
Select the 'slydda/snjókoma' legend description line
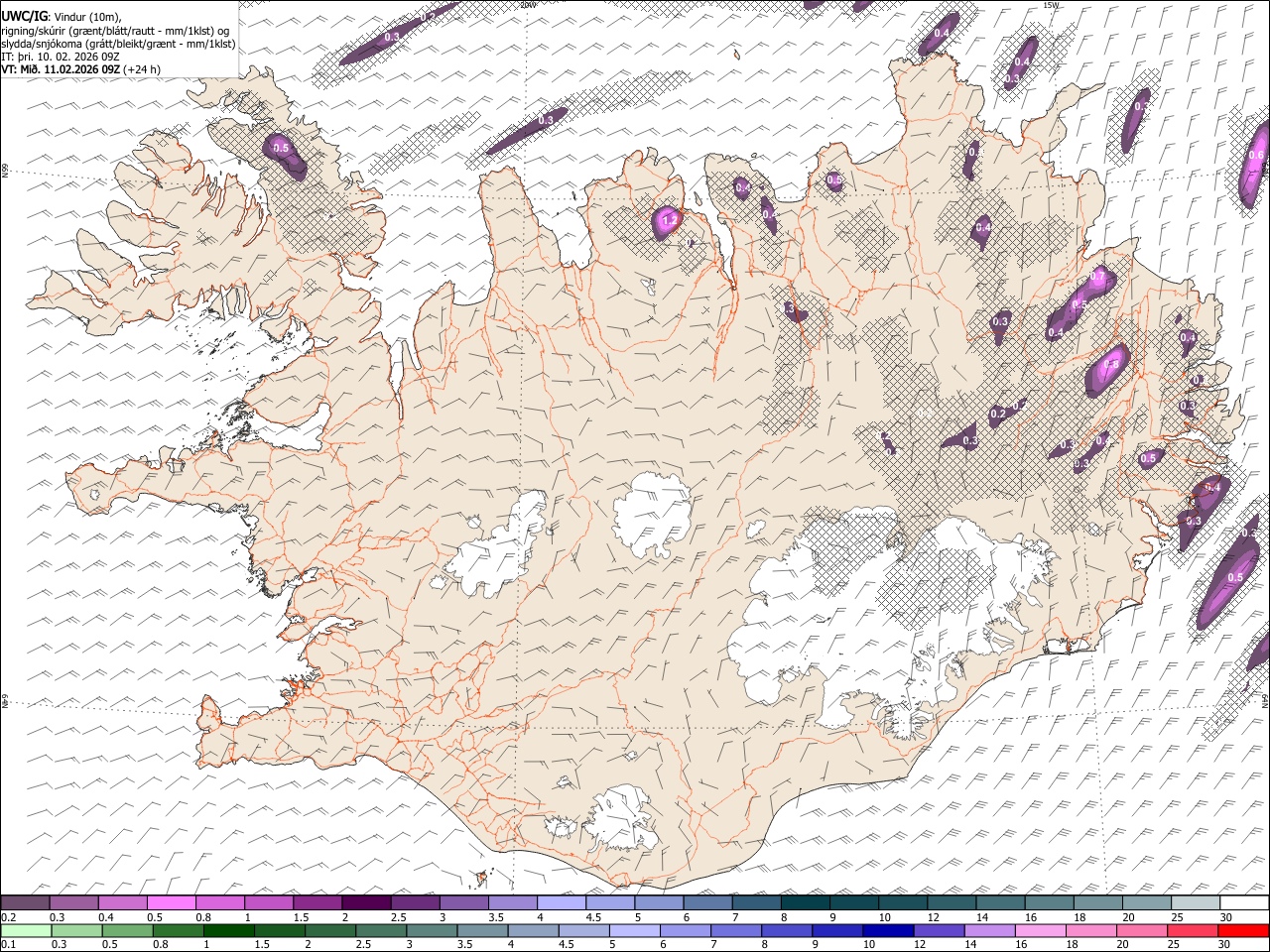[x=119, y=44]
